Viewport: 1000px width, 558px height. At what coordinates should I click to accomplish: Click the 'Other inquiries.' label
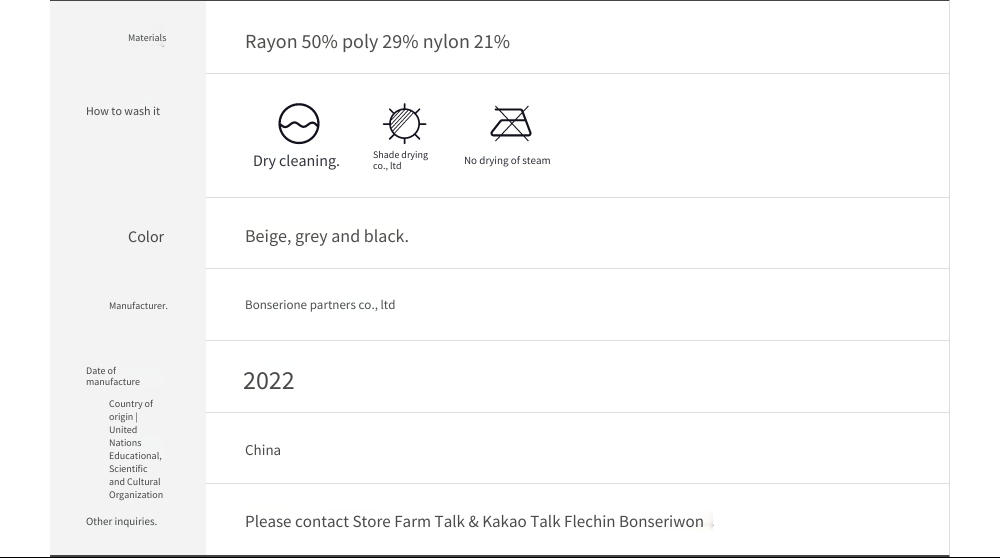point(121,521)
